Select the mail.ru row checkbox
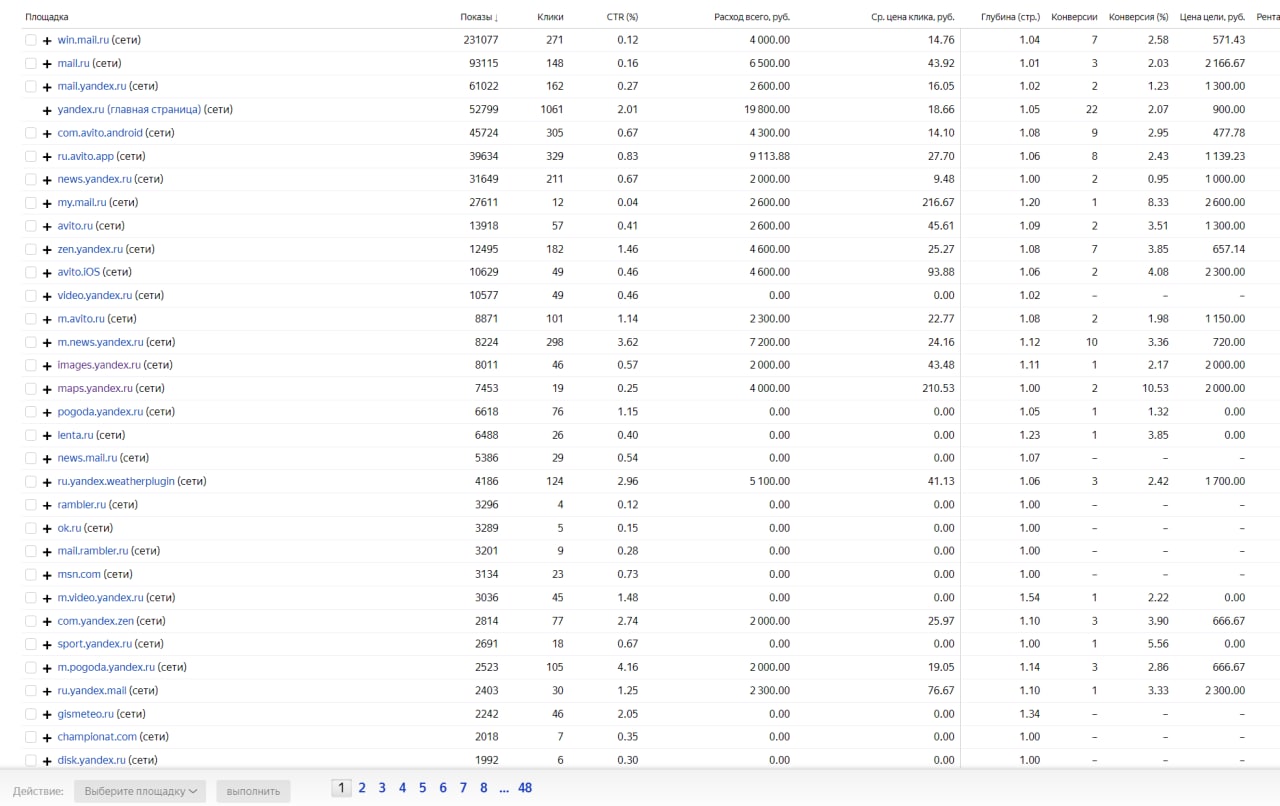 point(31,63)
